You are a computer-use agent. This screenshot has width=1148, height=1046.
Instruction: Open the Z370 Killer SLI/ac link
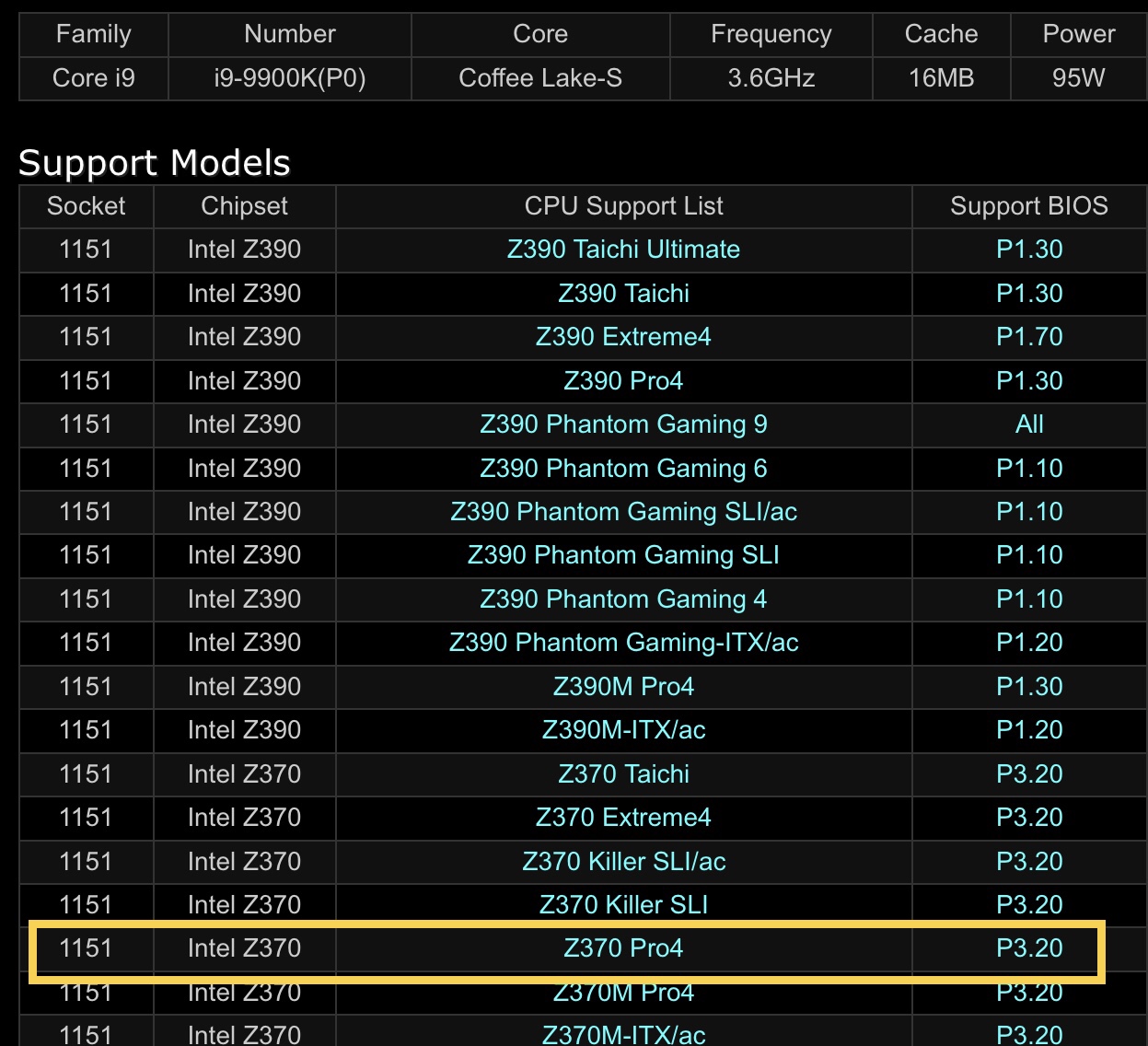(x=623, y=862)
